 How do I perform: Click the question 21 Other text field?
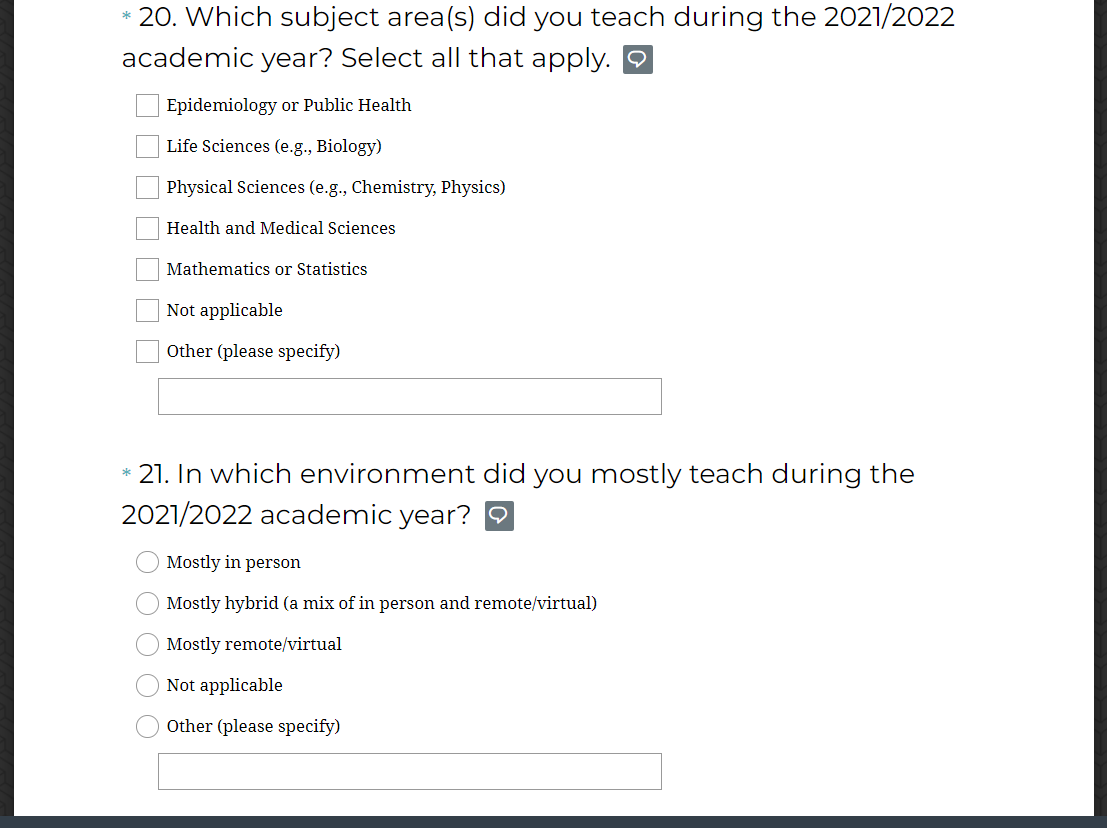pos(409,771)
